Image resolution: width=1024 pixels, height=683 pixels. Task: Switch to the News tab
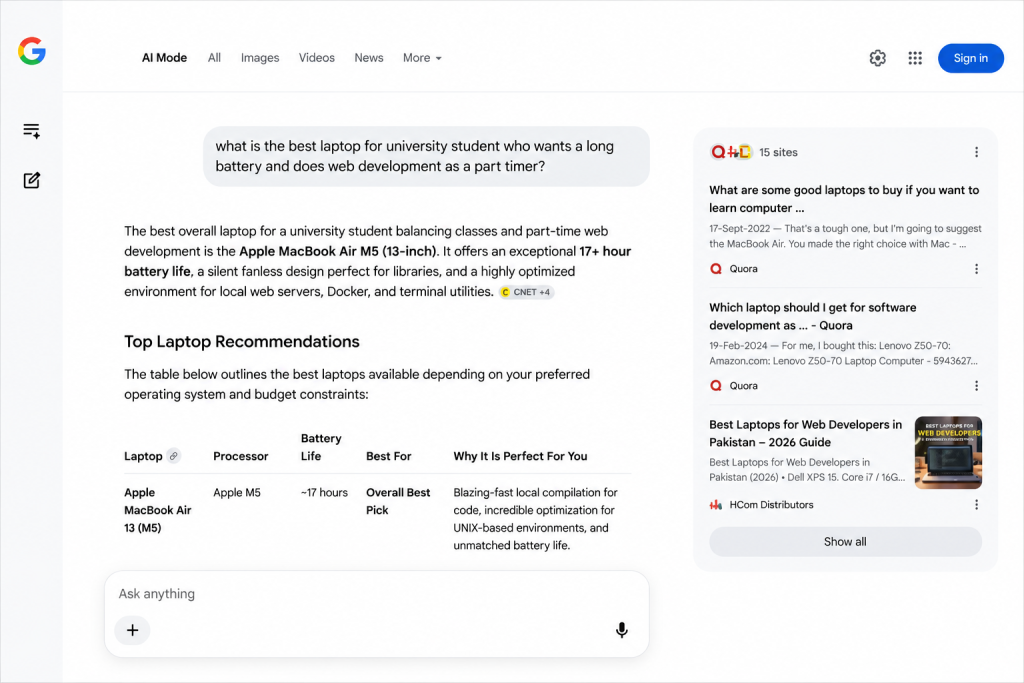pos(369,58)
